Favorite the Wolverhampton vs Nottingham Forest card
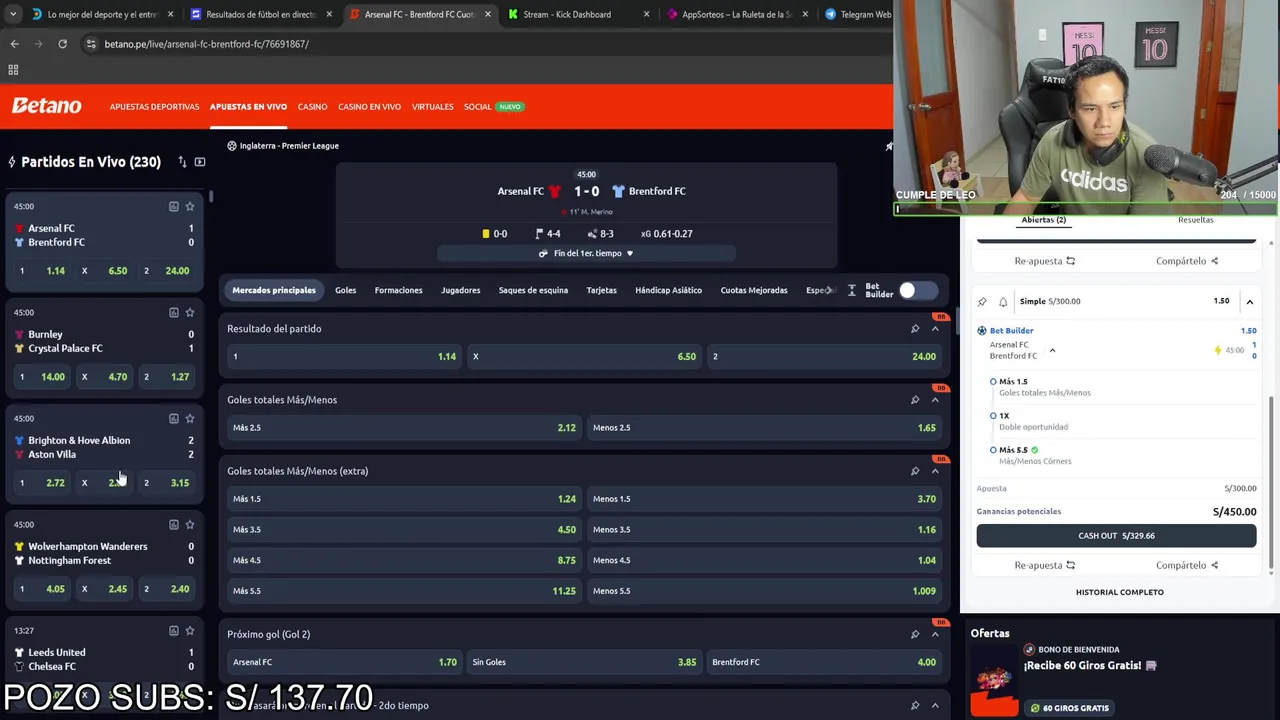The height and width of the screenshot is (720, 1280). coord(190,524)
